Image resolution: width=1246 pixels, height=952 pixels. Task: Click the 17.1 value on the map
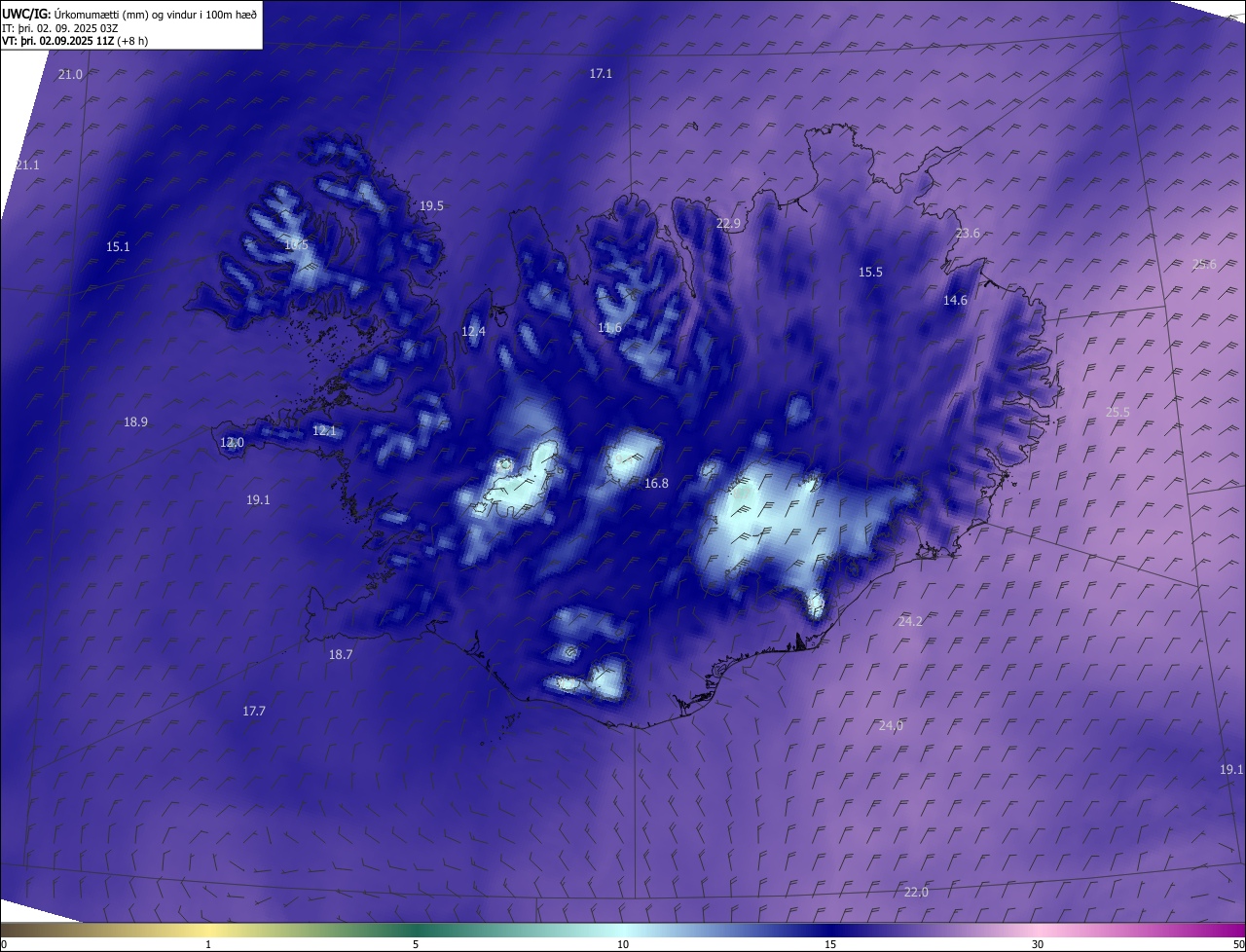(x=601, y=74)
